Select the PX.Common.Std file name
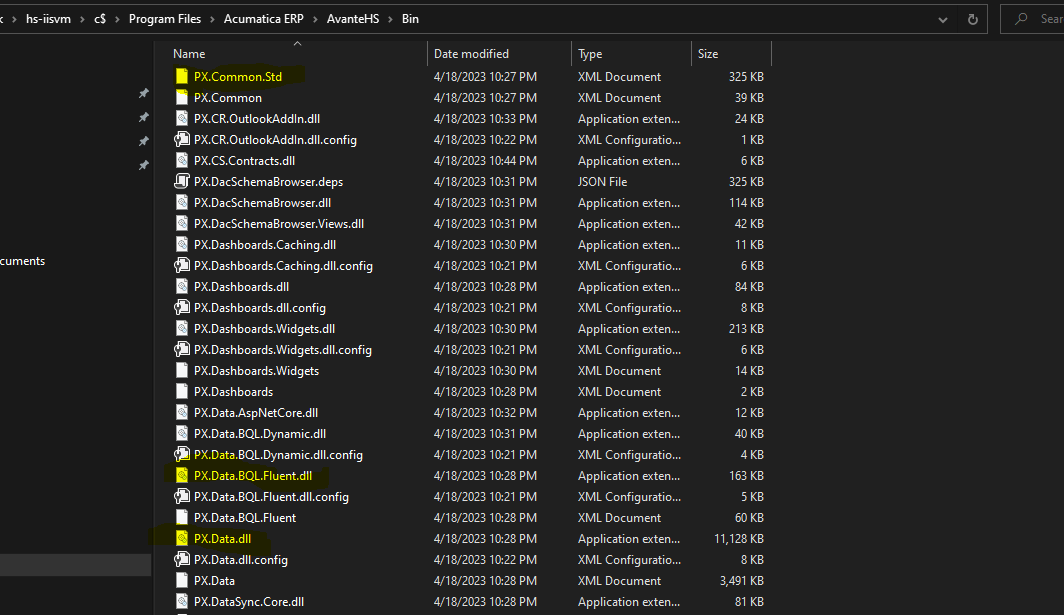The width and height of the screenshot is (1064, 615). tap(238, 77)
